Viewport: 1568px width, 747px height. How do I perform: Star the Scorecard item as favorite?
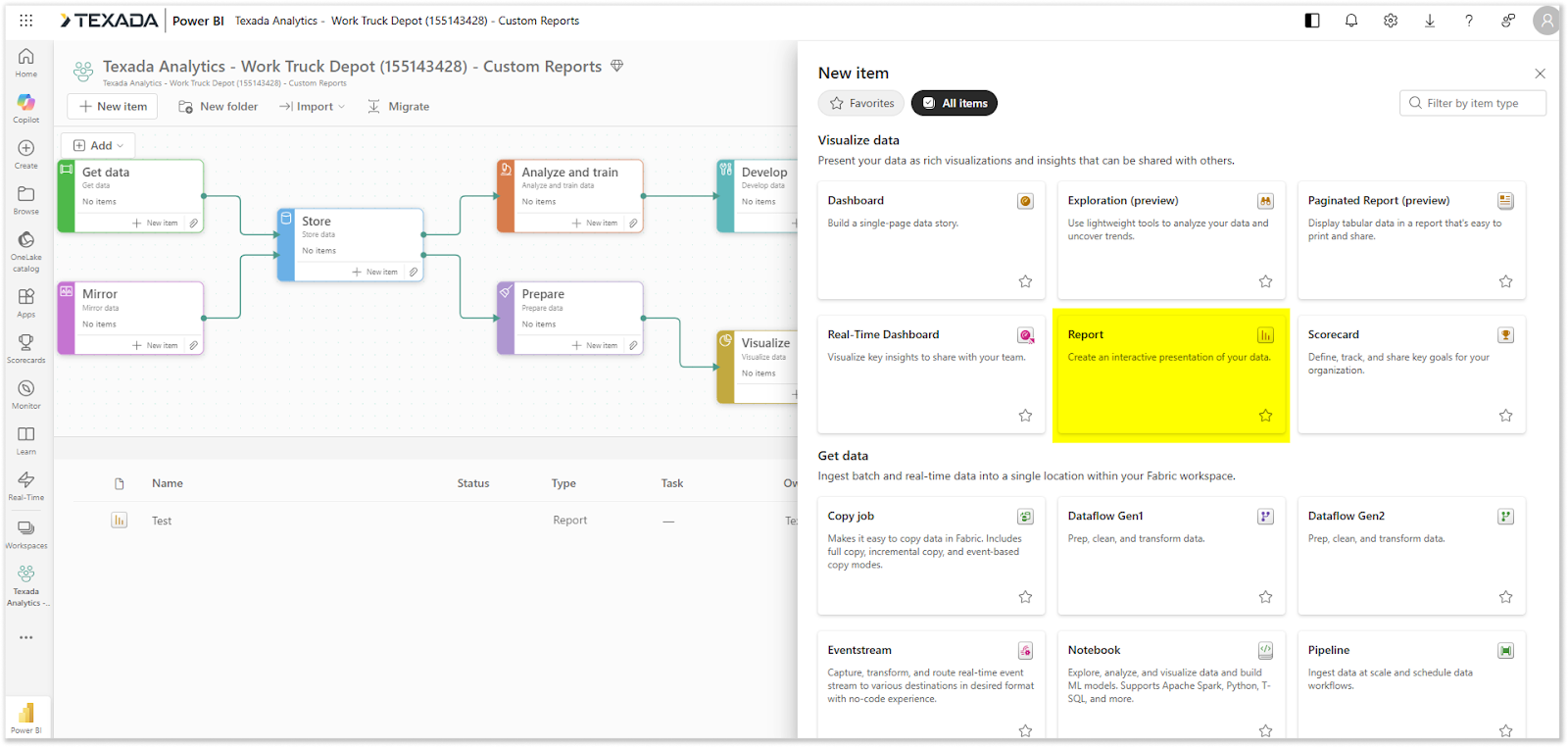click(x=1505, y=416)
